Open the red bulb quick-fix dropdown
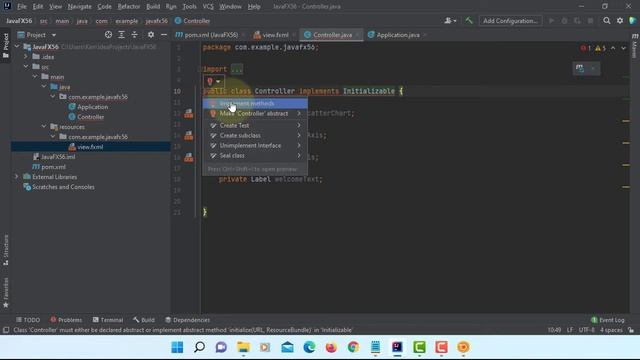640x360 pixels. point(214,81)
